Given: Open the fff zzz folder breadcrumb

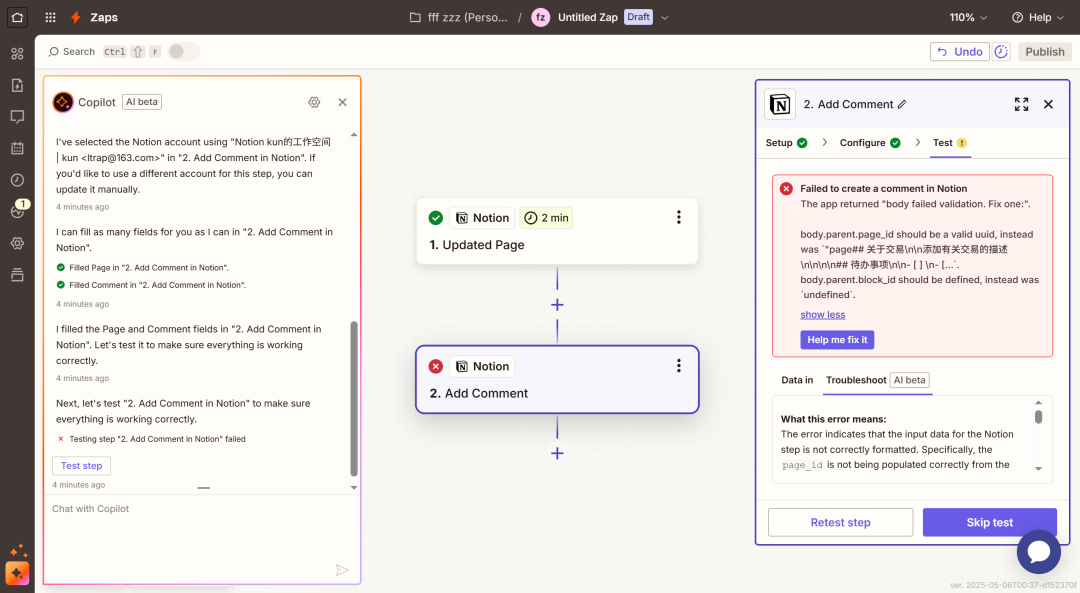Looking at the screenshot, I should point(458,17).
